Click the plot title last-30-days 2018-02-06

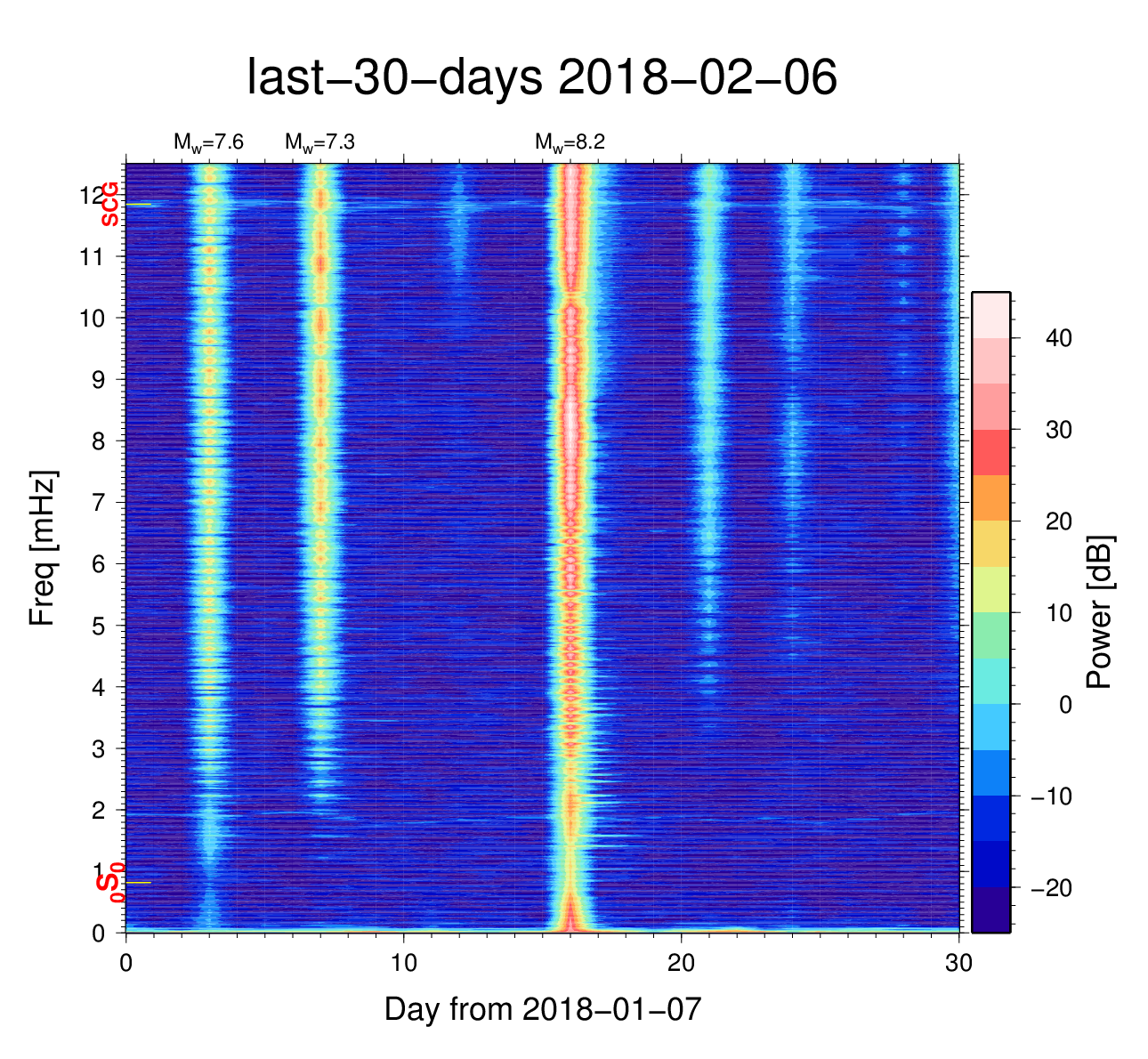tap(541, 78)
